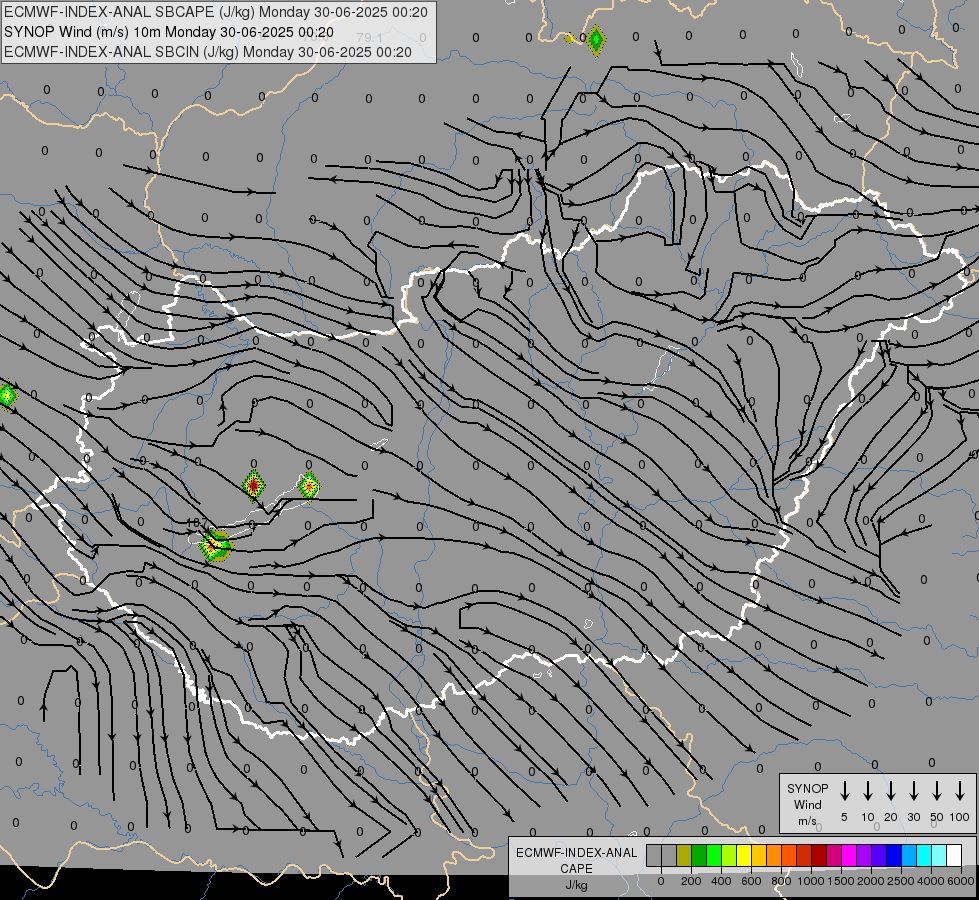Select the green CAPE marker at the left map edge
This screenshot has width=979, height=900.
click(x=6, y=395)
